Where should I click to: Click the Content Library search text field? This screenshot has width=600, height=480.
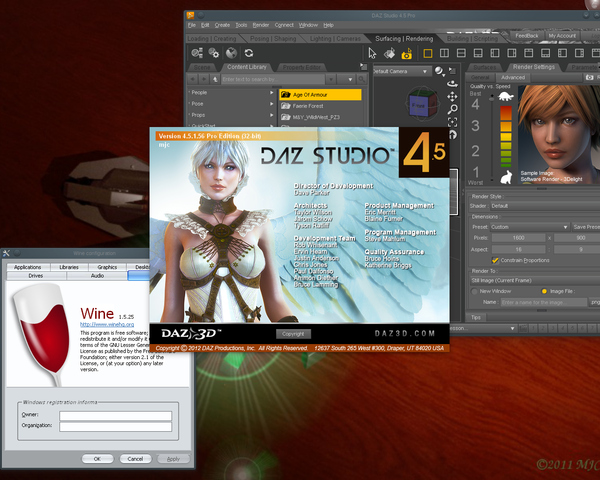pos(273,79)
